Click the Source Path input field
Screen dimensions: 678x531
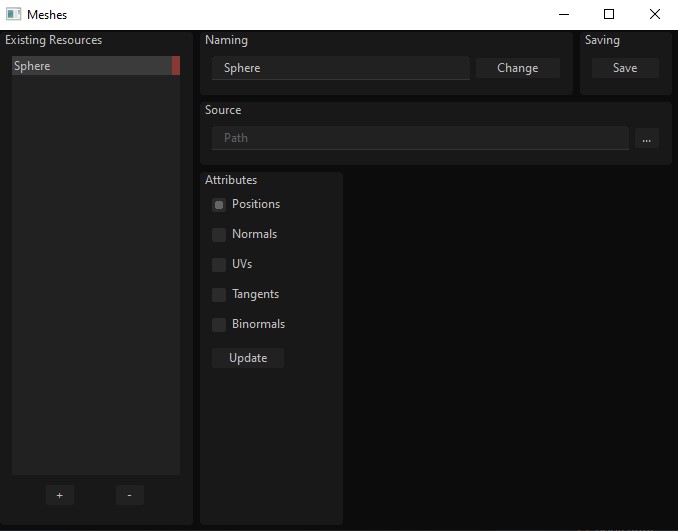[420, 138]
